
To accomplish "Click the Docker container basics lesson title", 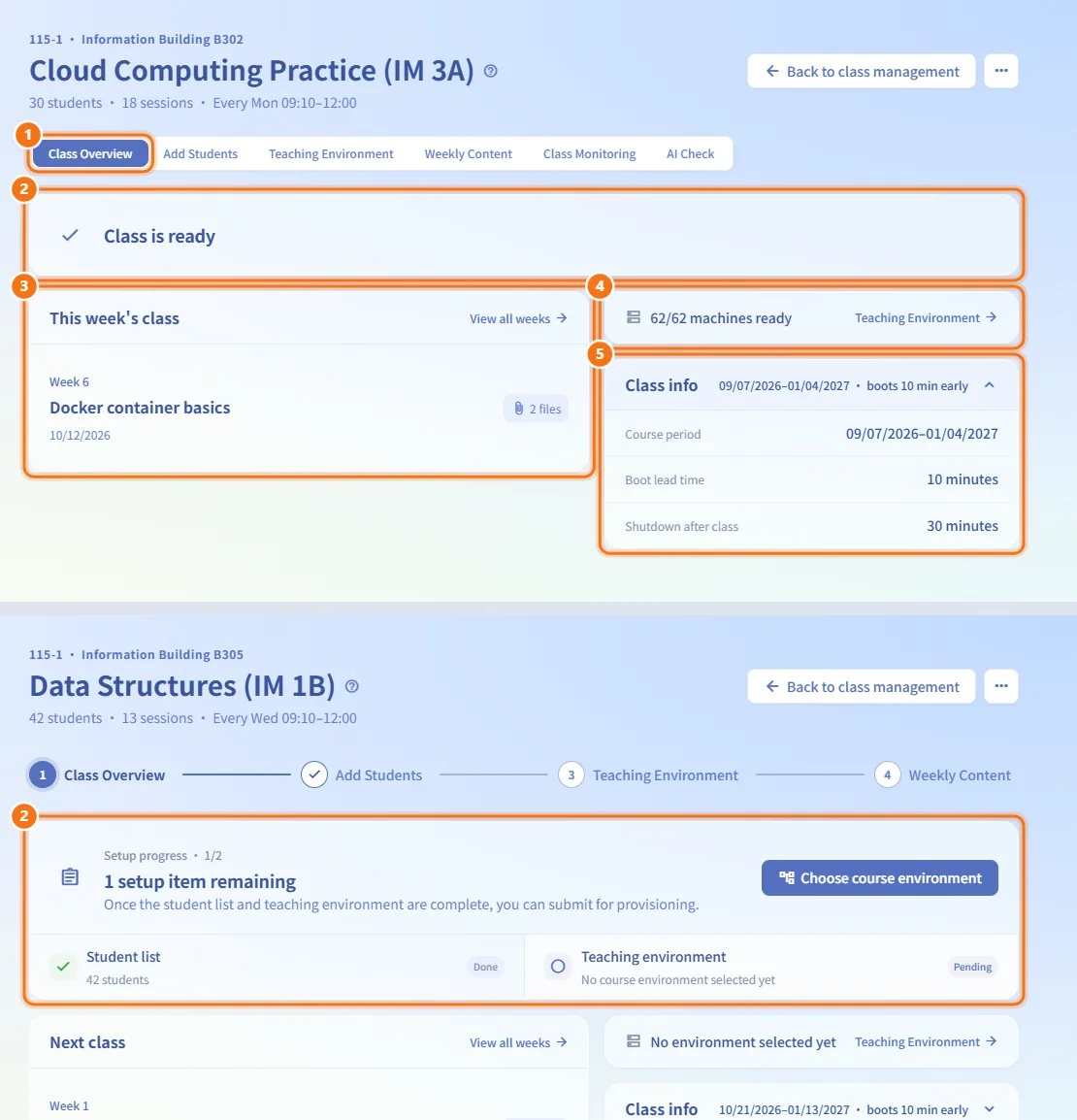I will coord(140,408).
